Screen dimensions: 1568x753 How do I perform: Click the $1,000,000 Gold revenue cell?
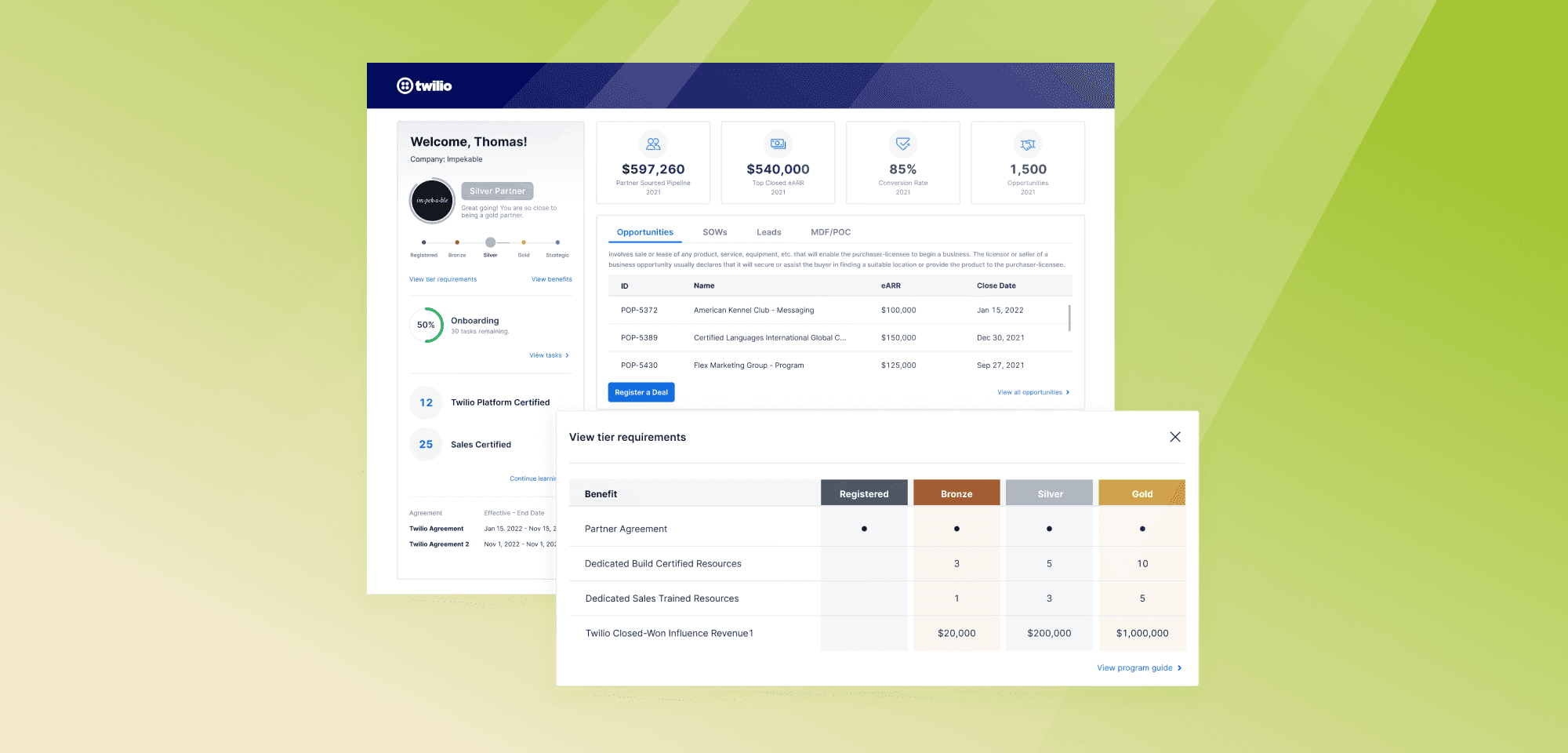[x=1142, y=633]
